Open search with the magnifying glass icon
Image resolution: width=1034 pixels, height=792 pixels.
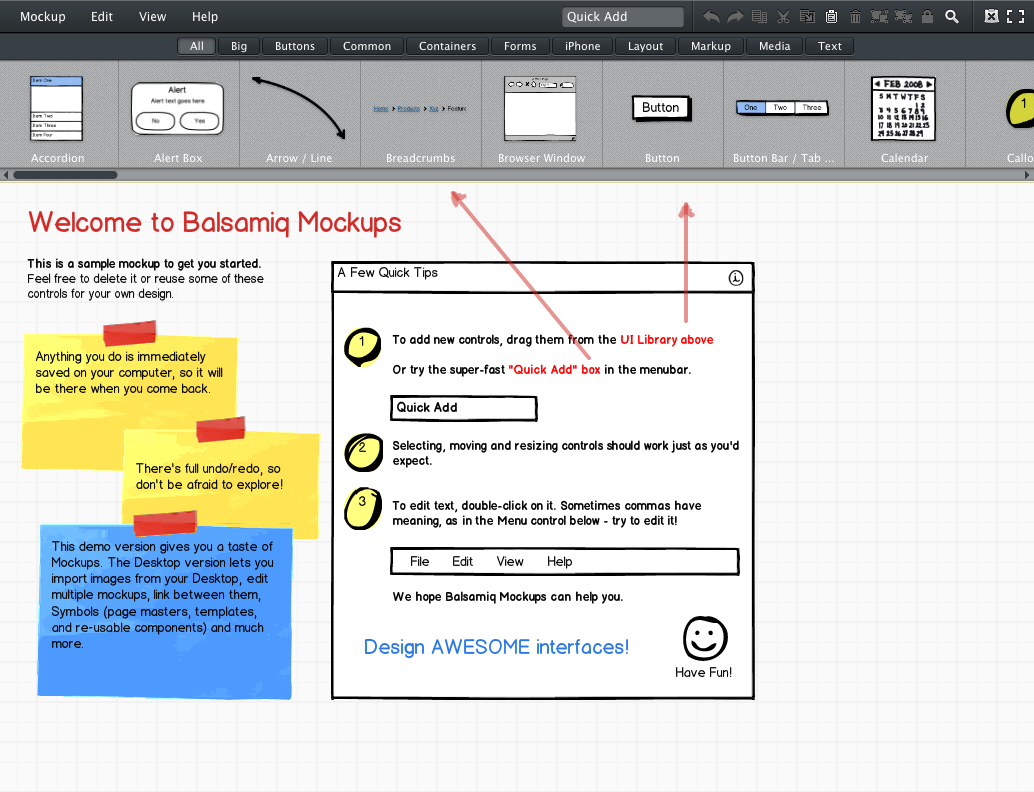click(952, 17)
